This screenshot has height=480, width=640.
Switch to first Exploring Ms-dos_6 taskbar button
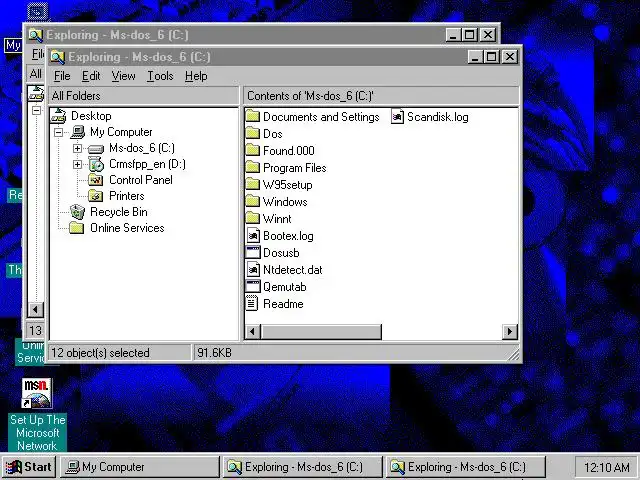tap(302, 467)
